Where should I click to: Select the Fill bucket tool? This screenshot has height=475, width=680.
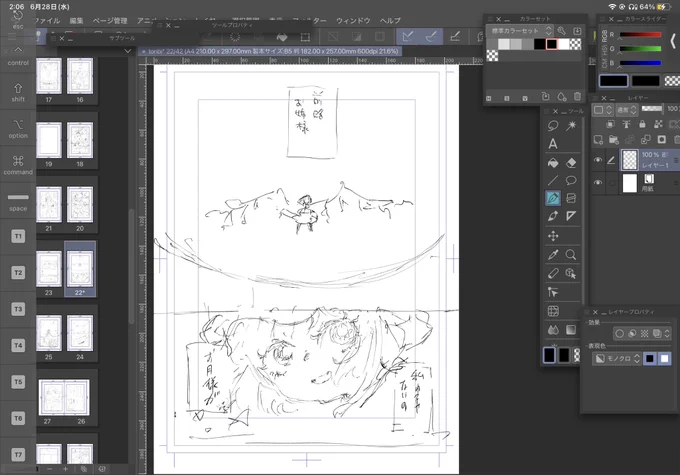pyautogui.click(x=553, y=163)
